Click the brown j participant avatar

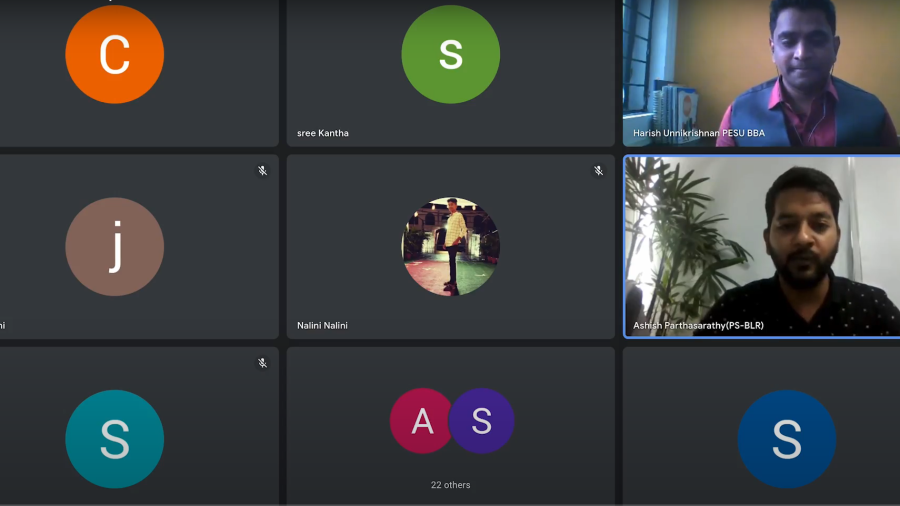point(114,246)
